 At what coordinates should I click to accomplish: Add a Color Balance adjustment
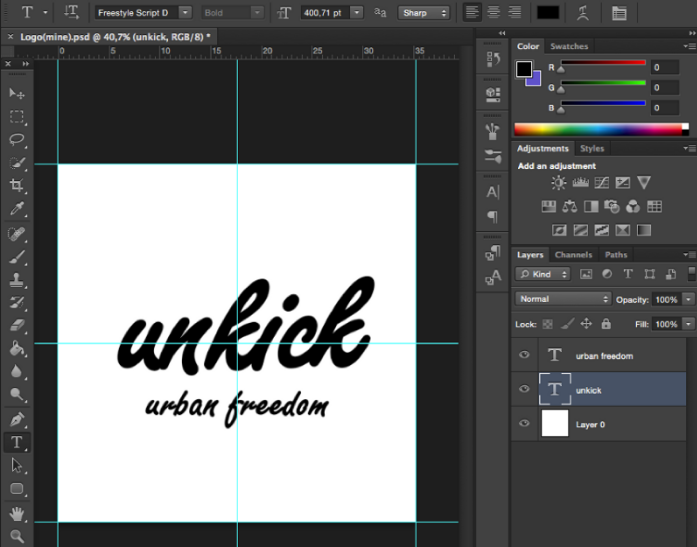tap(569, 206)
